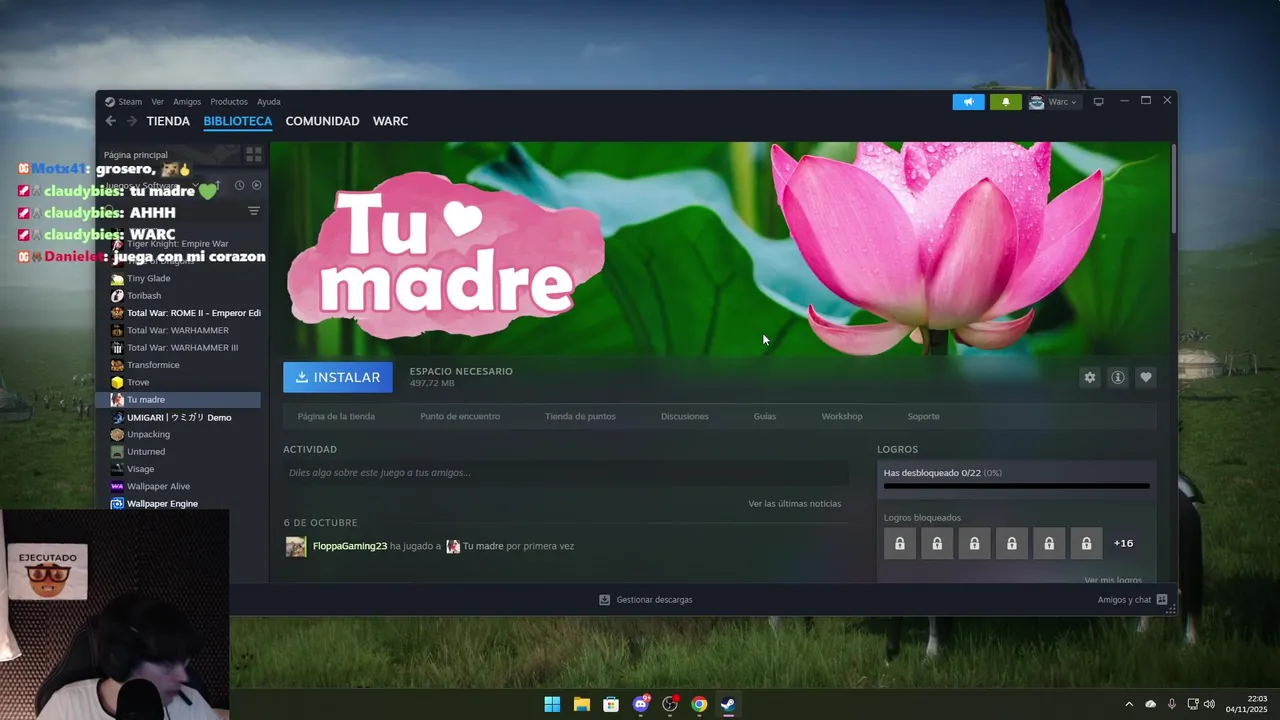Click the Steam logo menu icon
Viewport: 1280px width, 720px height.
pyautogui.click(x=110, y=102)
